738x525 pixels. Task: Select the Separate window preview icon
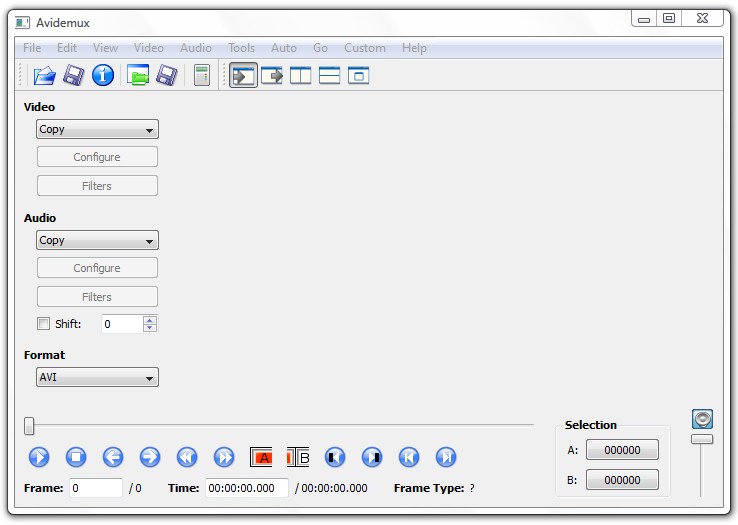(x=359, y=75)
